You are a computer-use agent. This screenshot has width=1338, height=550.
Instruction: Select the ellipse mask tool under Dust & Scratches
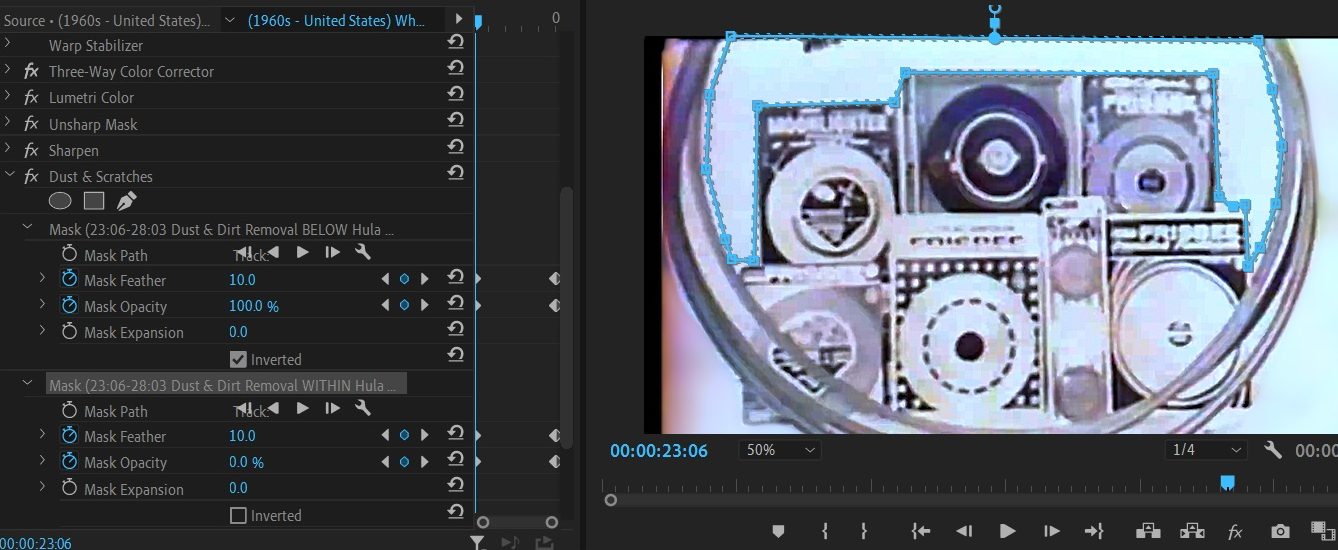tap(61, 201)
